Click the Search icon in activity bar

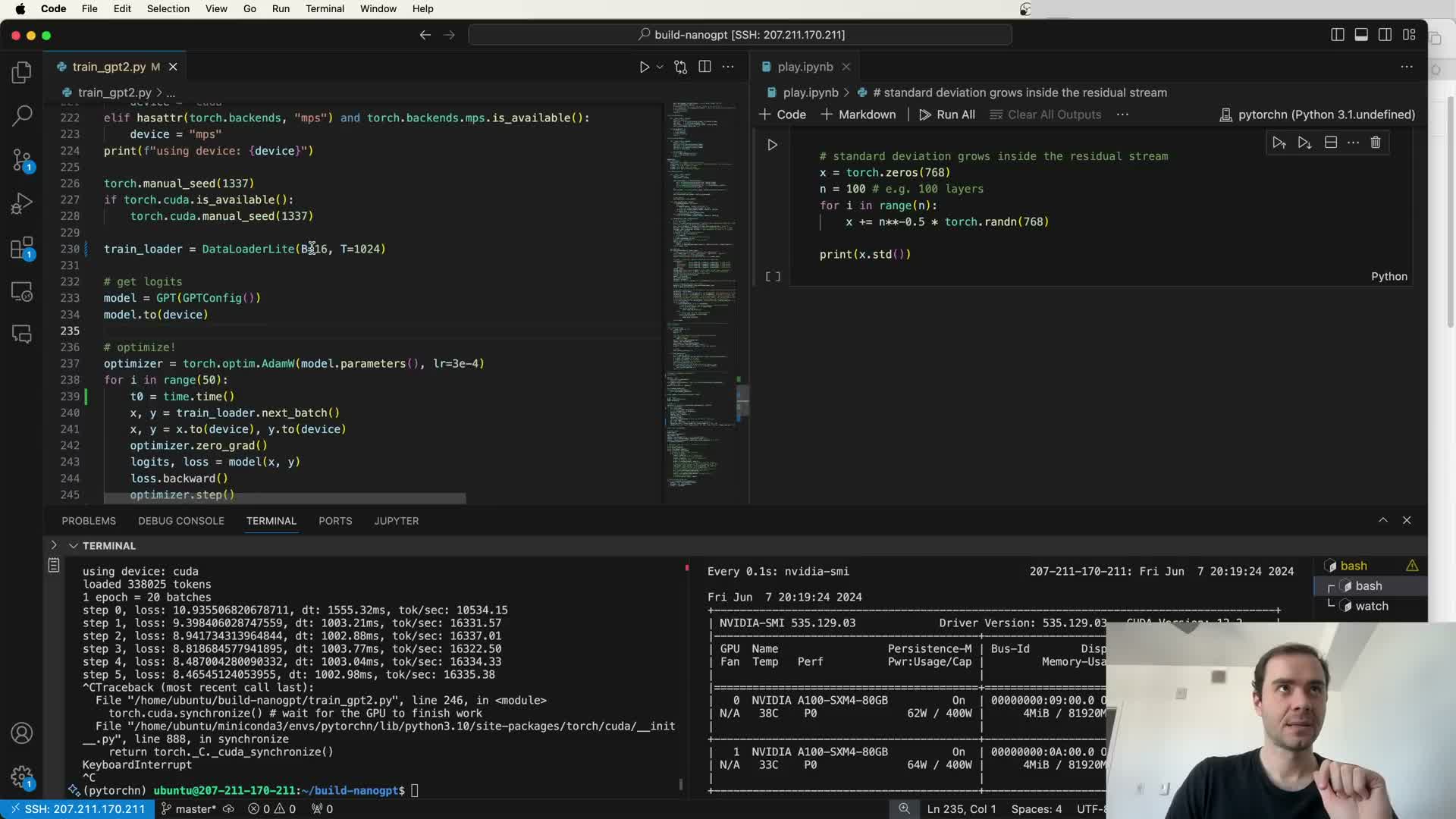coord(22,115)
